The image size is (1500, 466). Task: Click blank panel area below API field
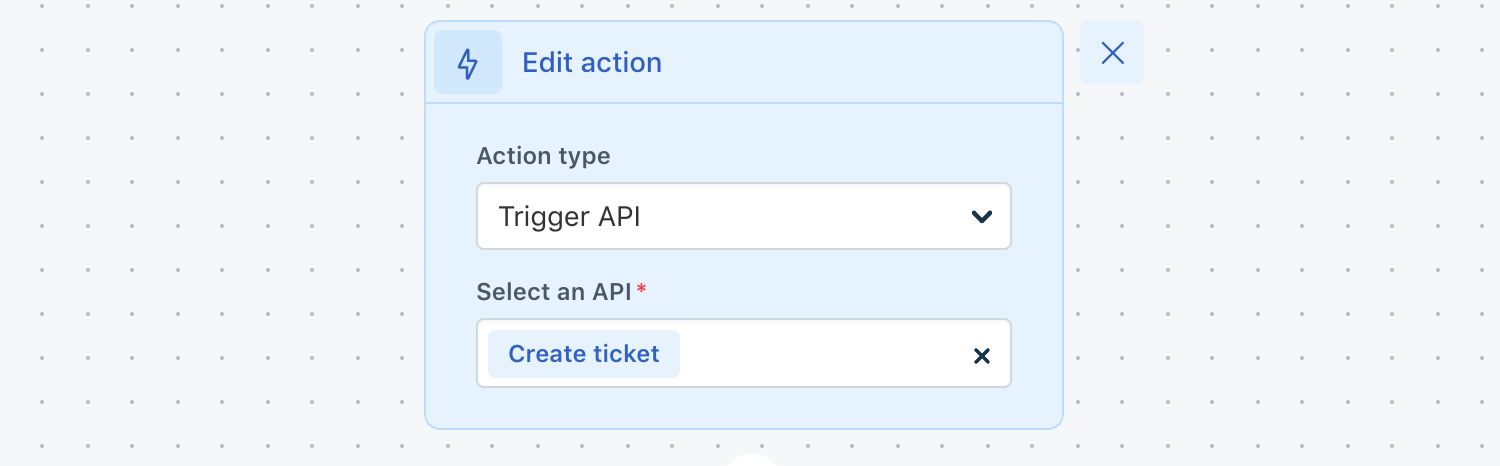(744, 407)
